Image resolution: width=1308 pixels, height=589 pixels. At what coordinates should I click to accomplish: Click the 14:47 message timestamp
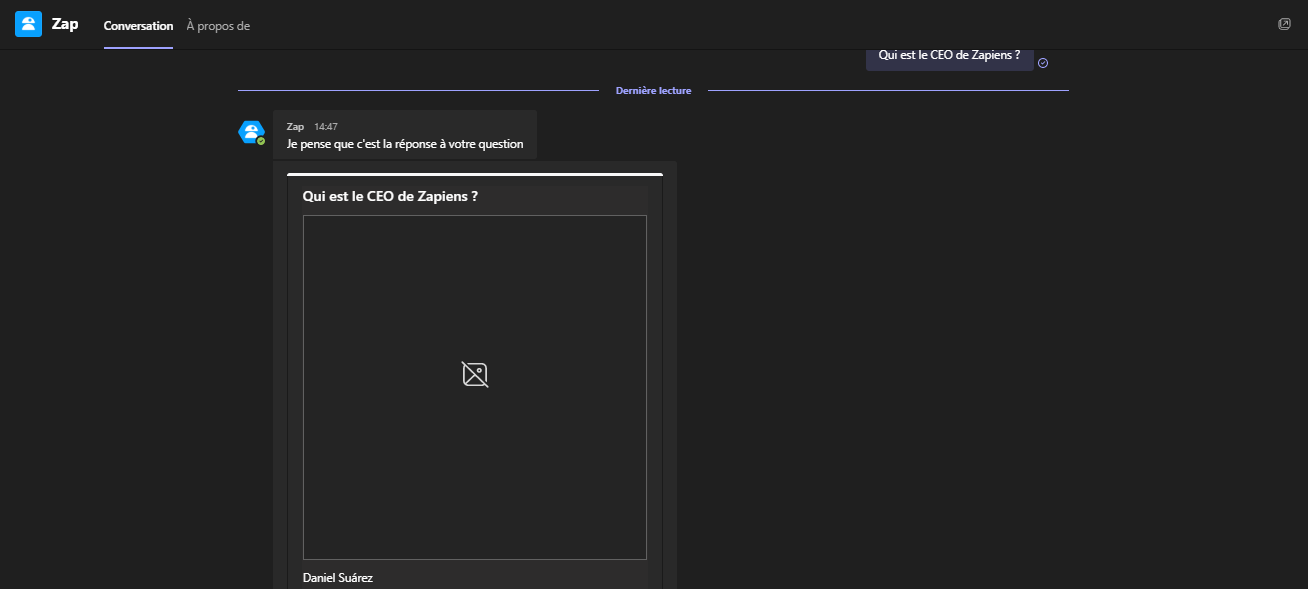tap(326, 127)
